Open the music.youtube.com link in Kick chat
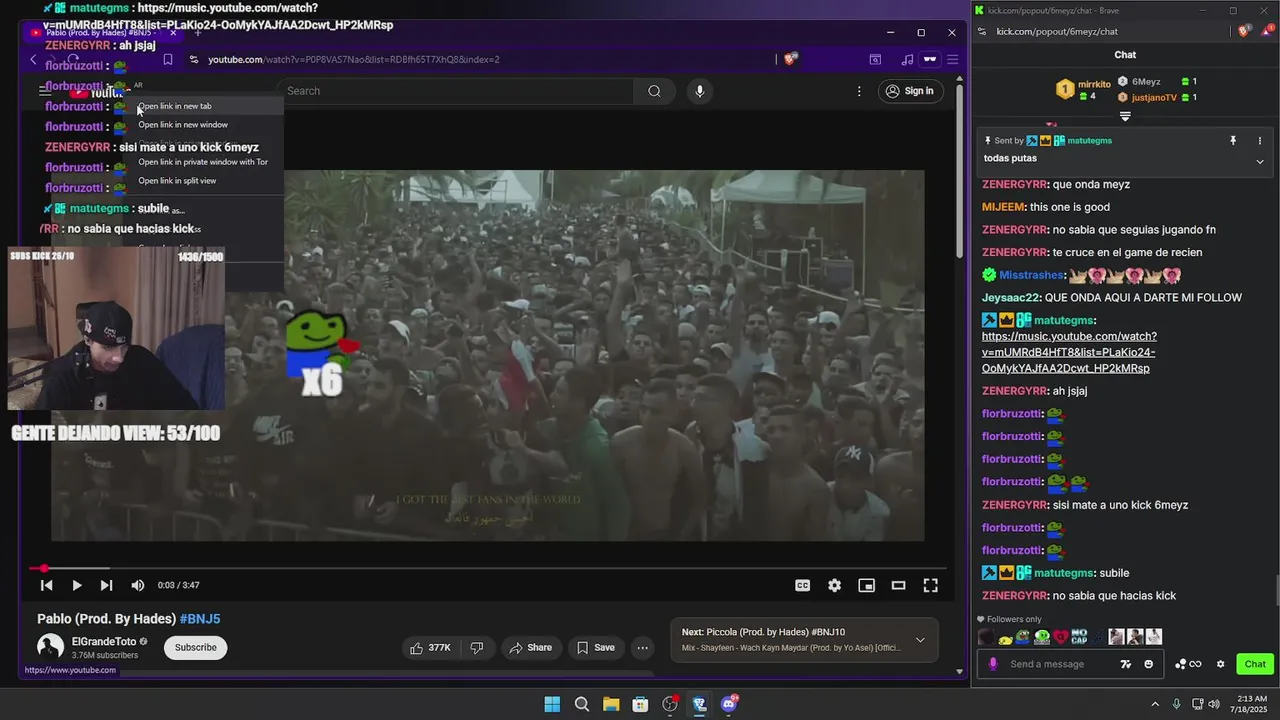The height and width of the screenshot is (720, 1280). 1069,352
